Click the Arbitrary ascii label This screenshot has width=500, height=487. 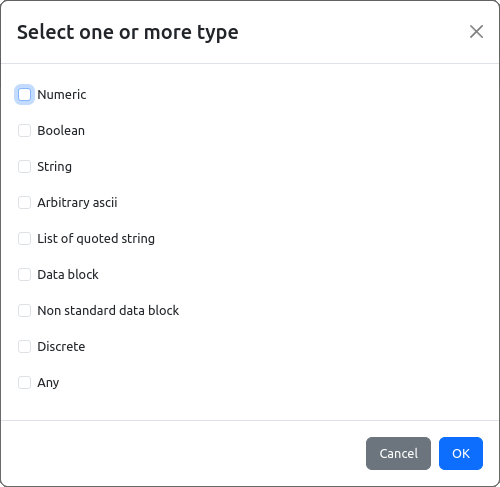tap(77, 203)
